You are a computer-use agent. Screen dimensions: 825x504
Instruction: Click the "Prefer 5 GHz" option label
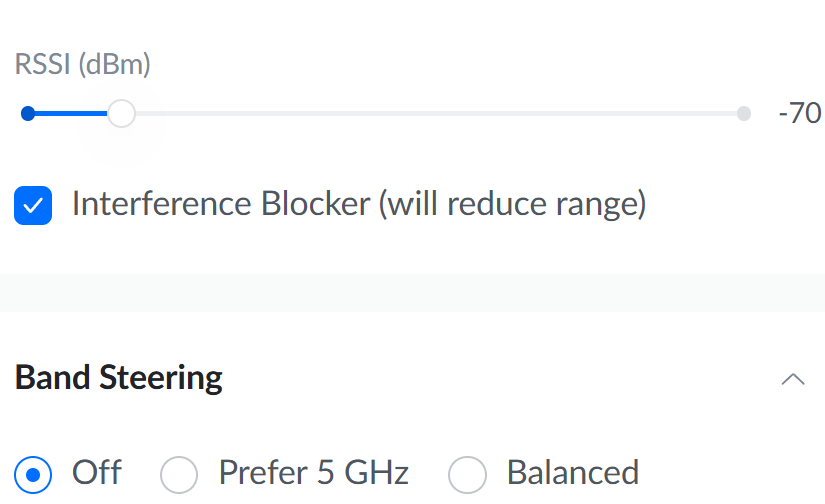(x=313, y=472)
